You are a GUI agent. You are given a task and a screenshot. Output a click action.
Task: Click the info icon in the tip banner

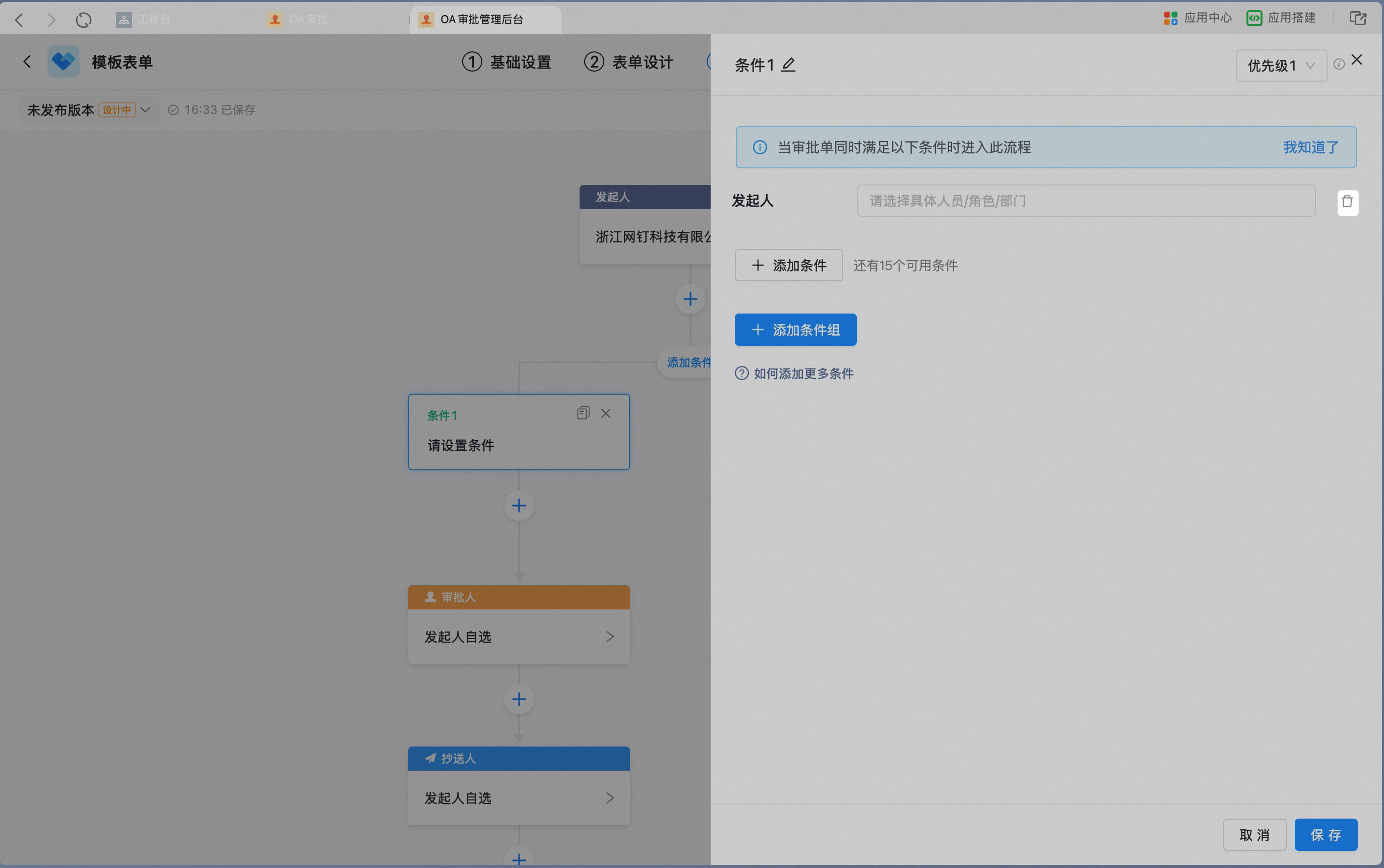click(760, 148)
